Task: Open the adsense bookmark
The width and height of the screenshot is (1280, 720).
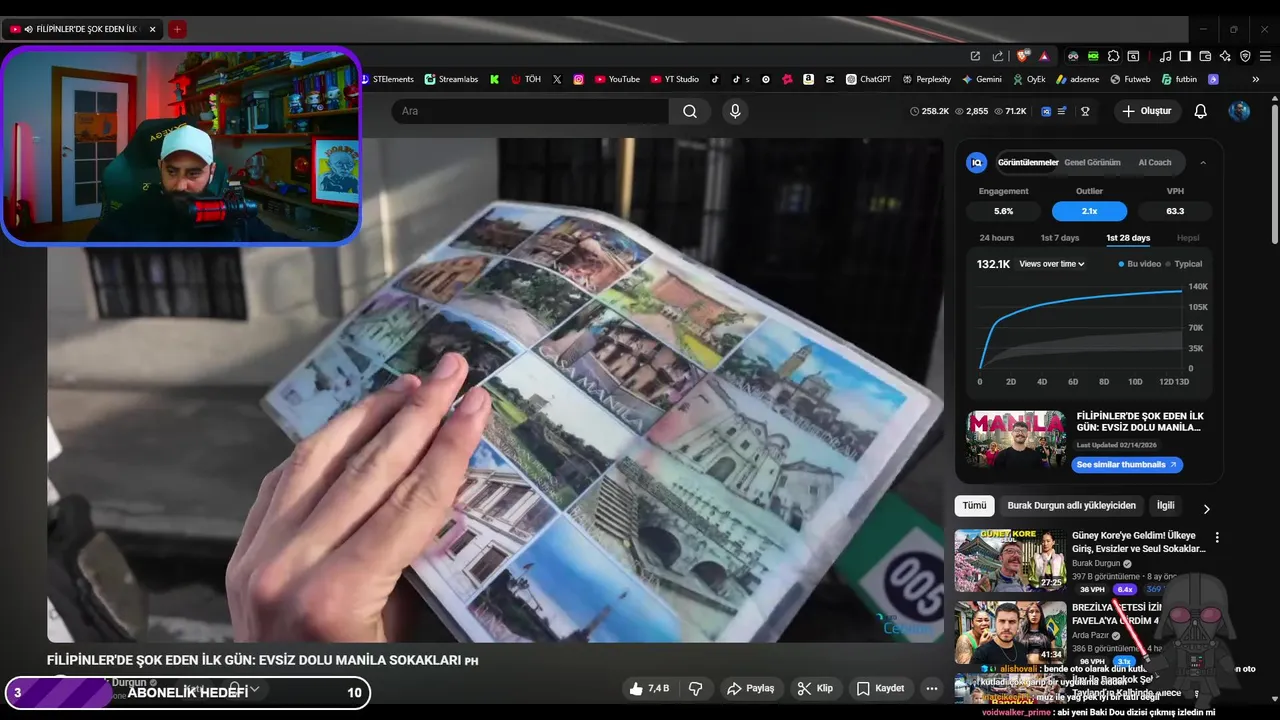Action: [1078, 79]
